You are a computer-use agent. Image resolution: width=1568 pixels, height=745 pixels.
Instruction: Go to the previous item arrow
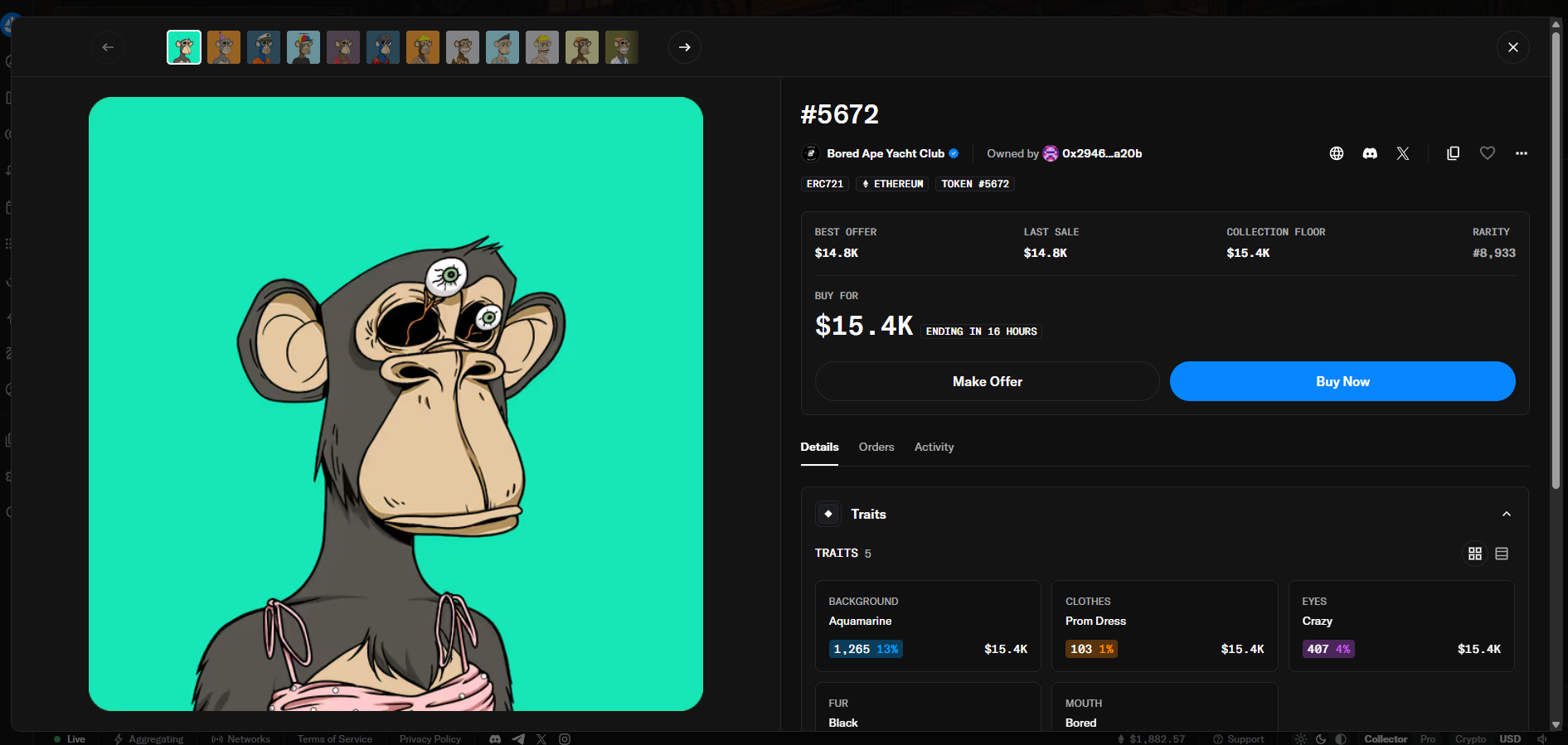108,47
